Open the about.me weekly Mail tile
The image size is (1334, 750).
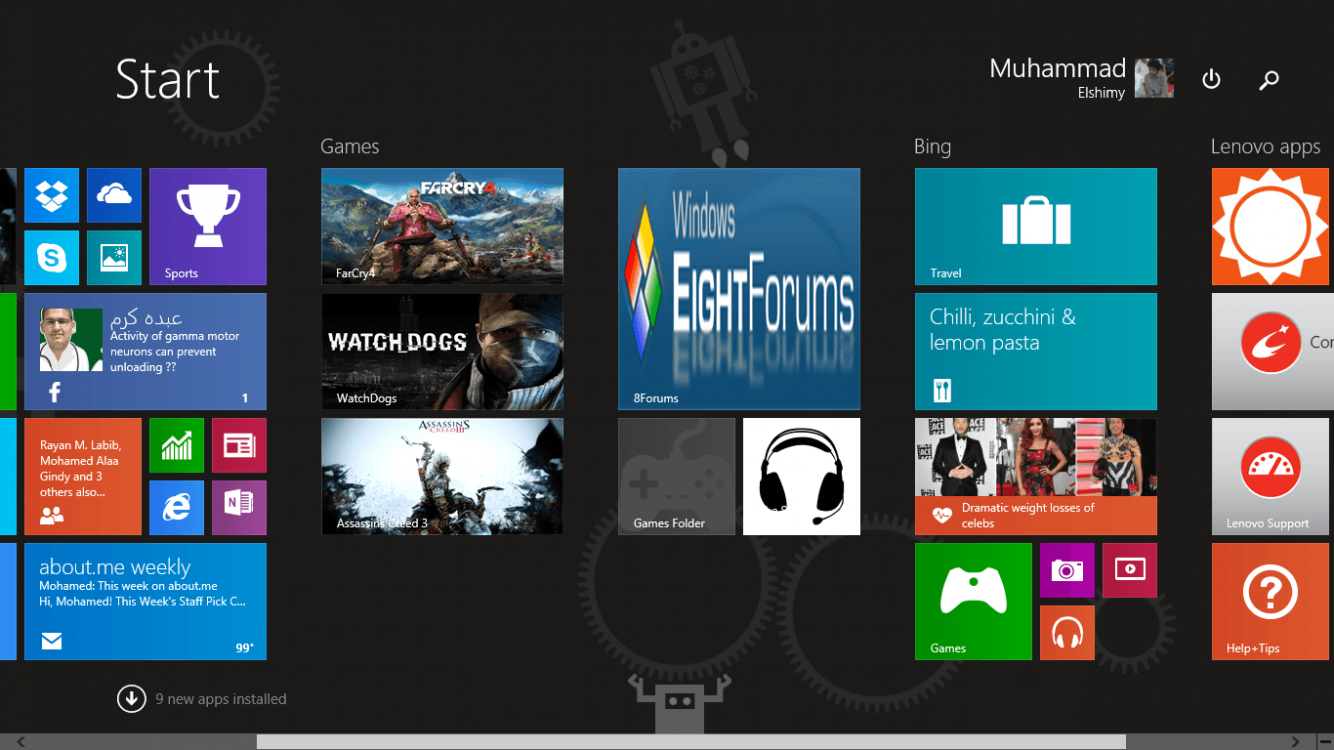(145, 602)
